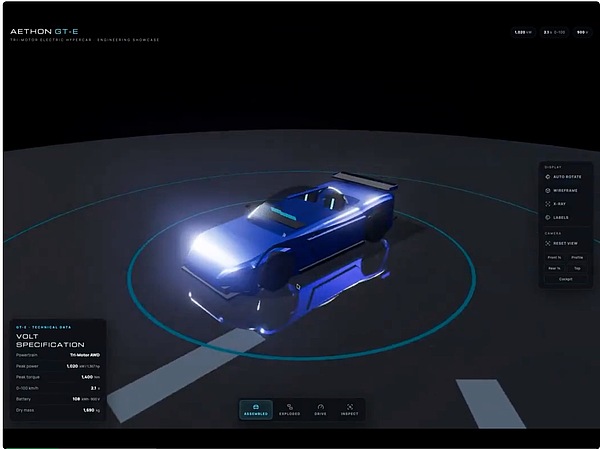Click the car's rear wing spoiler

tap(365, 181)
